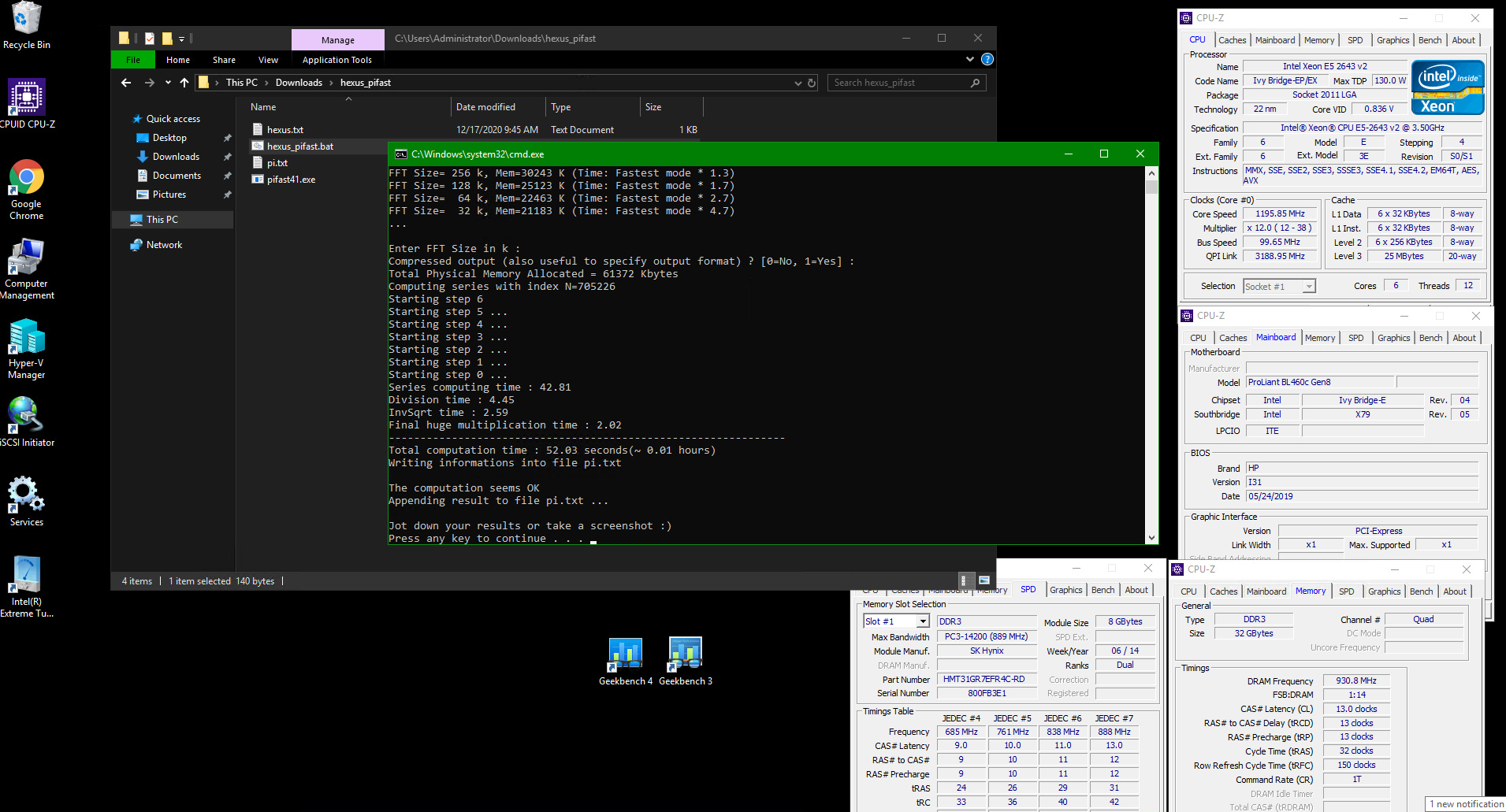
Task: Click the Intel Xeon logo in CPU-Z
Action: tap(1449, 88)
